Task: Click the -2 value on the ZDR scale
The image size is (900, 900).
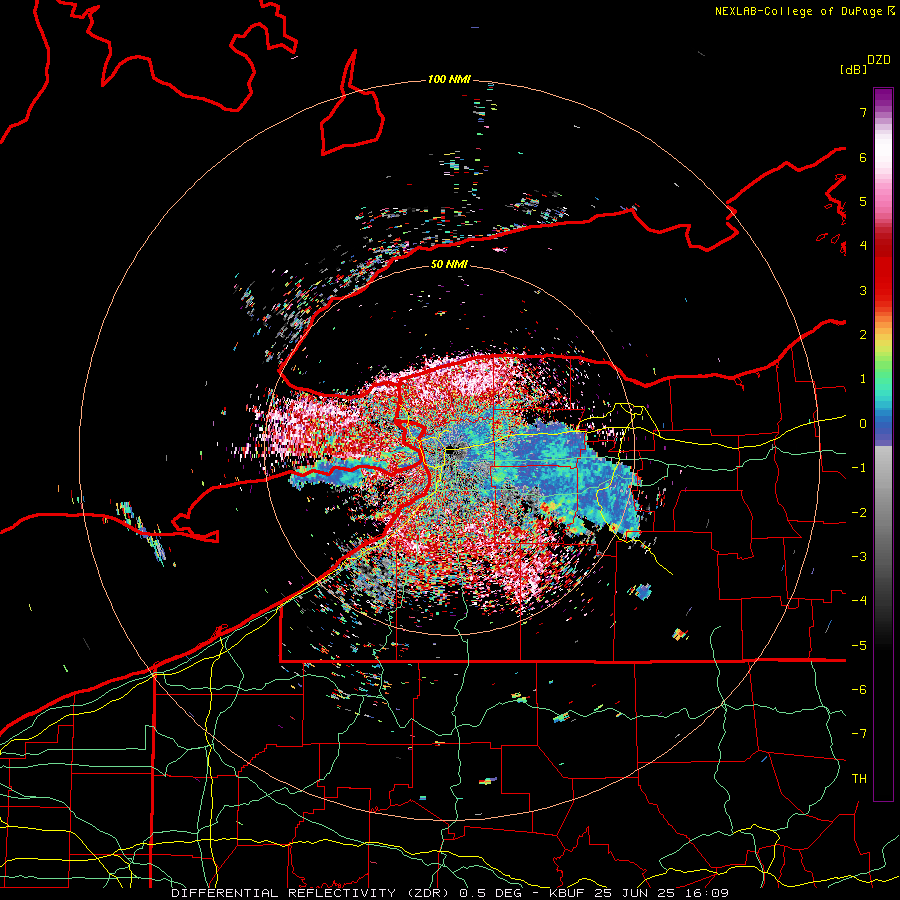Action: tap(859, 513)
